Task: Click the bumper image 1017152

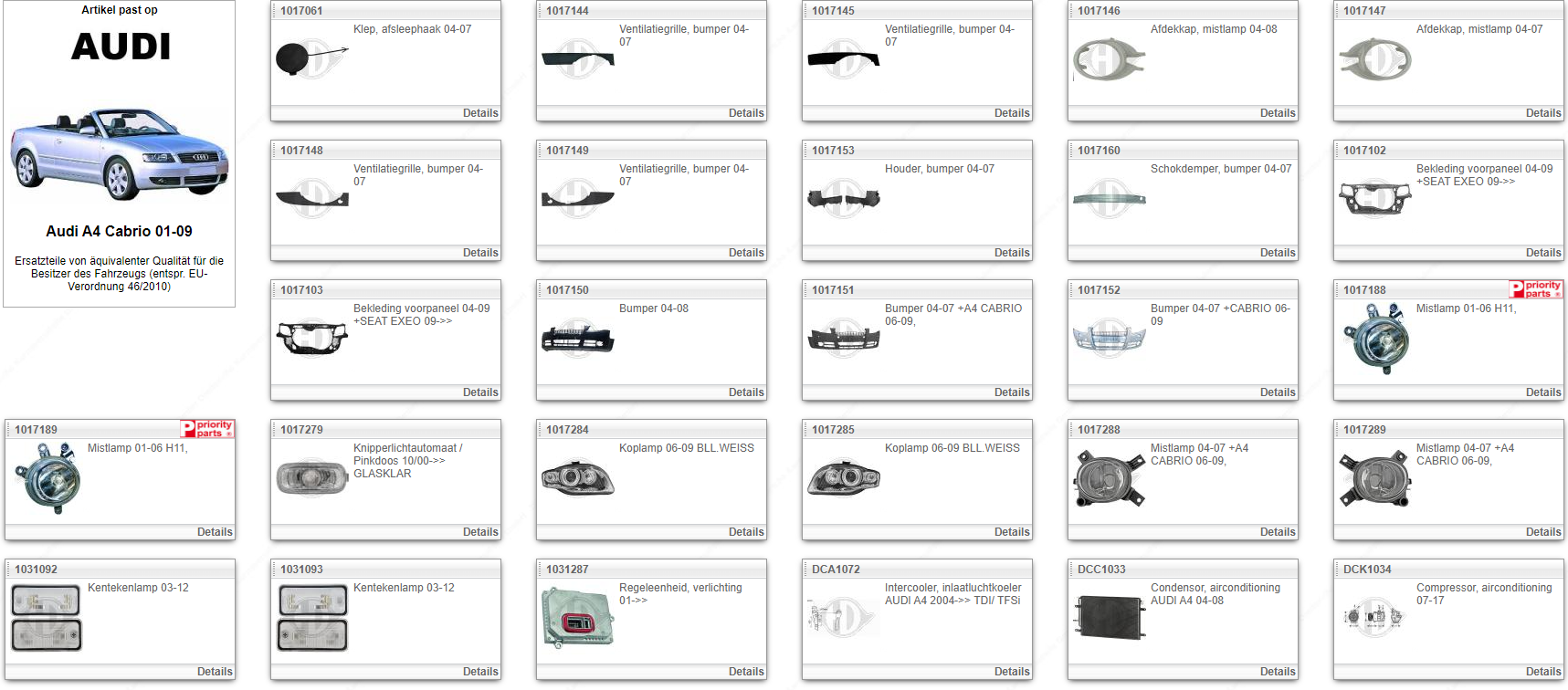Action: tap(1109, 339)
